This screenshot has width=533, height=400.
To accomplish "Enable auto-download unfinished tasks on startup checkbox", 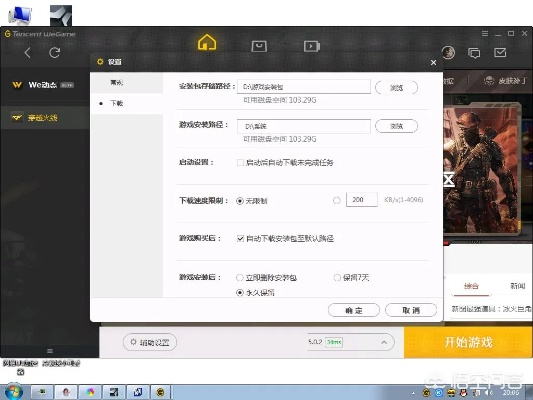I will click(240, 162).
